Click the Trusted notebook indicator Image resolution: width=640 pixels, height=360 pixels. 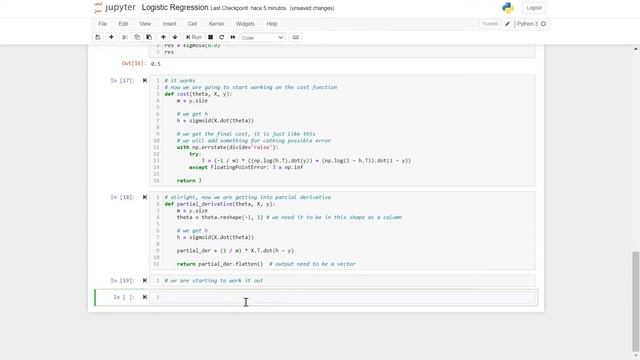coord(490,24)
